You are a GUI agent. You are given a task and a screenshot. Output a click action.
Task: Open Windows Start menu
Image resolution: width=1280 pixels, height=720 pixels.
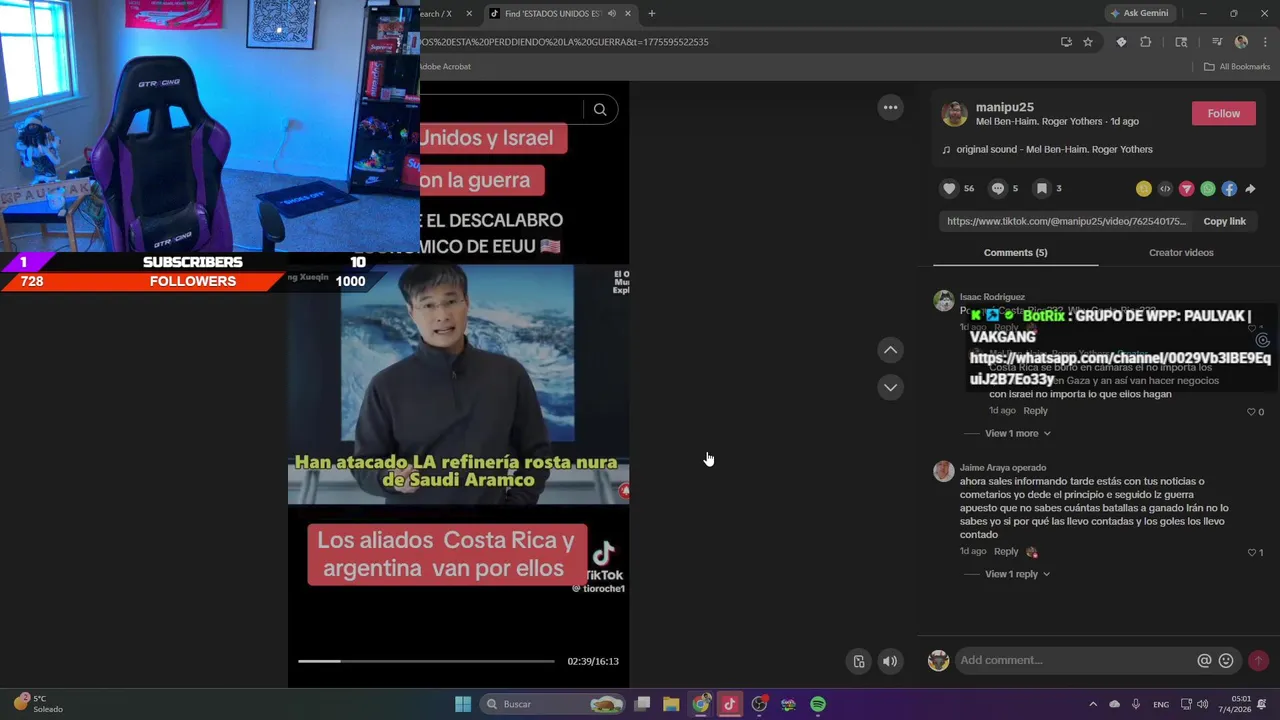(463, 704)
